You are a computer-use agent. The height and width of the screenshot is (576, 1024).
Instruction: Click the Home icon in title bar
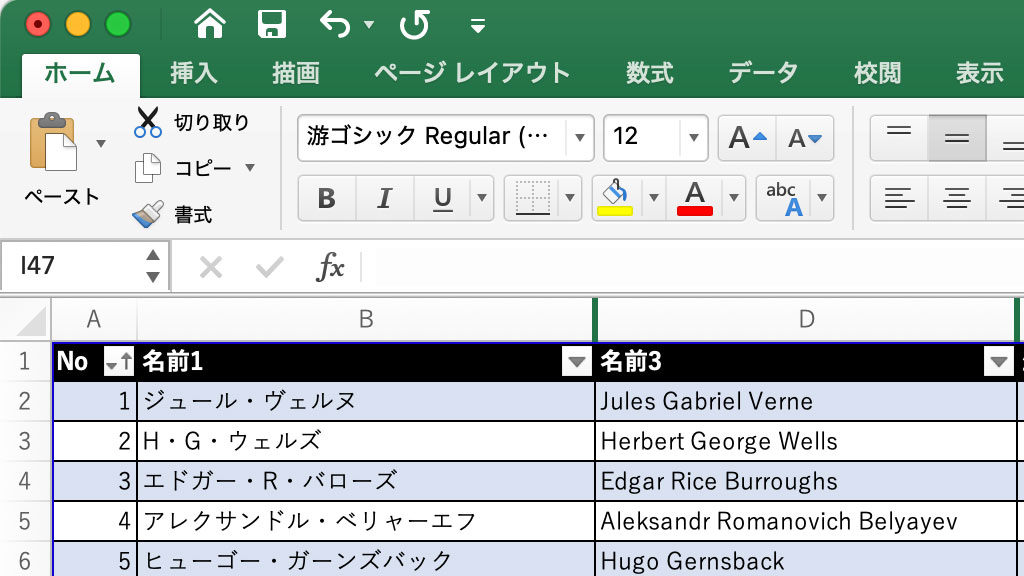[x=210, y=24]
